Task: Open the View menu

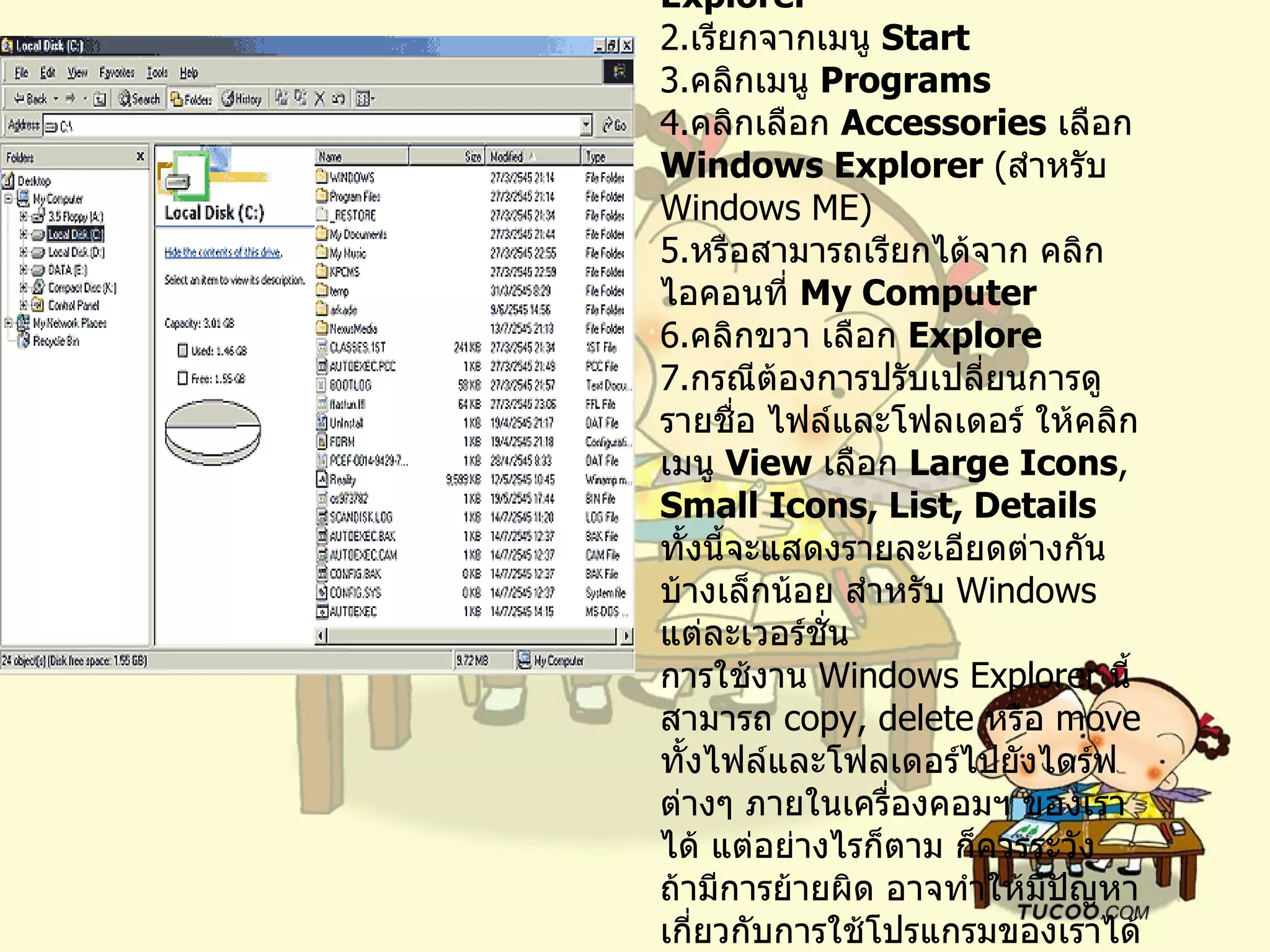Action: pos(78,73)
